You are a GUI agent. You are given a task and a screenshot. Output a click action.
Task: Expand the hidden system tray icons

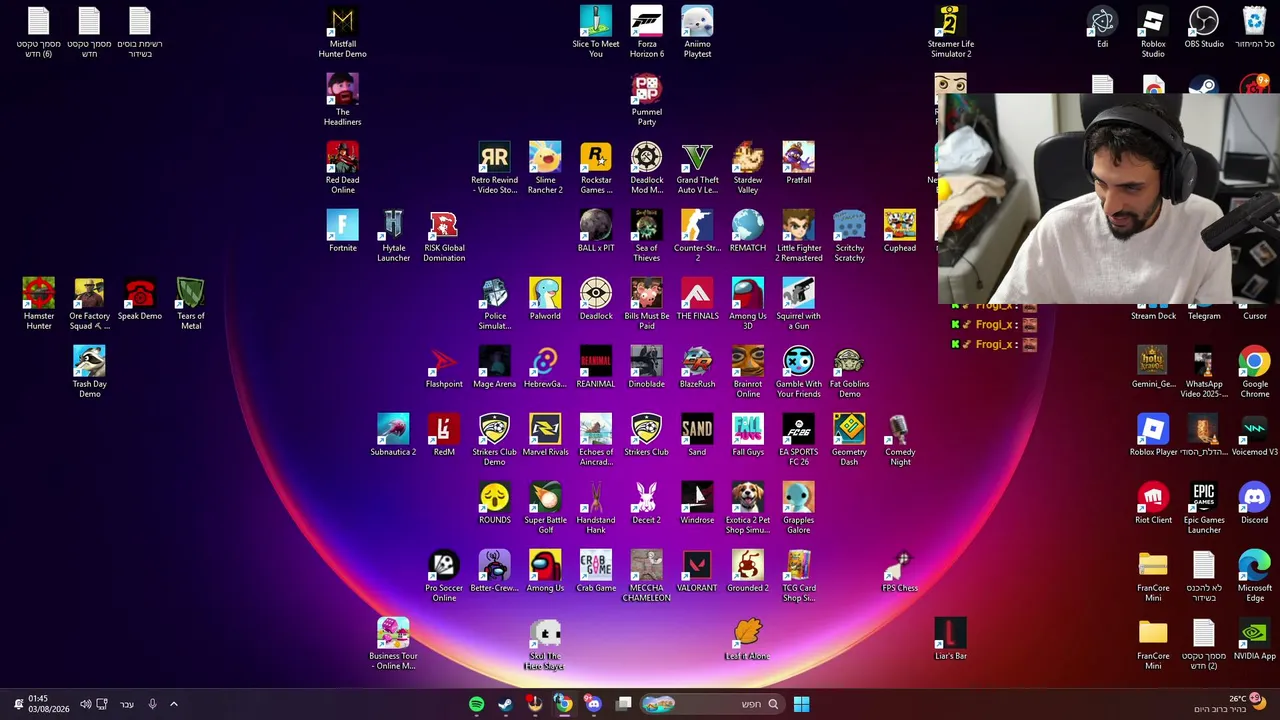pyautogui.click(x=173, y=704)
